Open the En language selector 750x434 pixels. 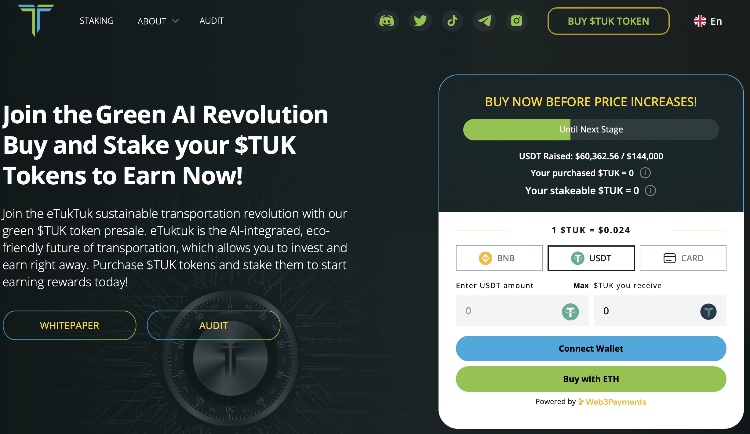[708, 21]
